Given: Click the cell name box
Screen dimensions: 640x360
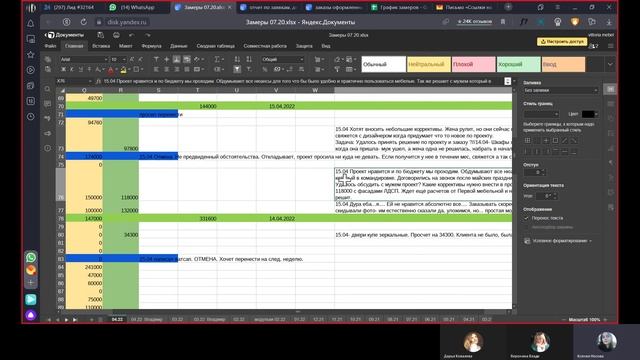Looking at the screenshot, I should pos(73,81).
